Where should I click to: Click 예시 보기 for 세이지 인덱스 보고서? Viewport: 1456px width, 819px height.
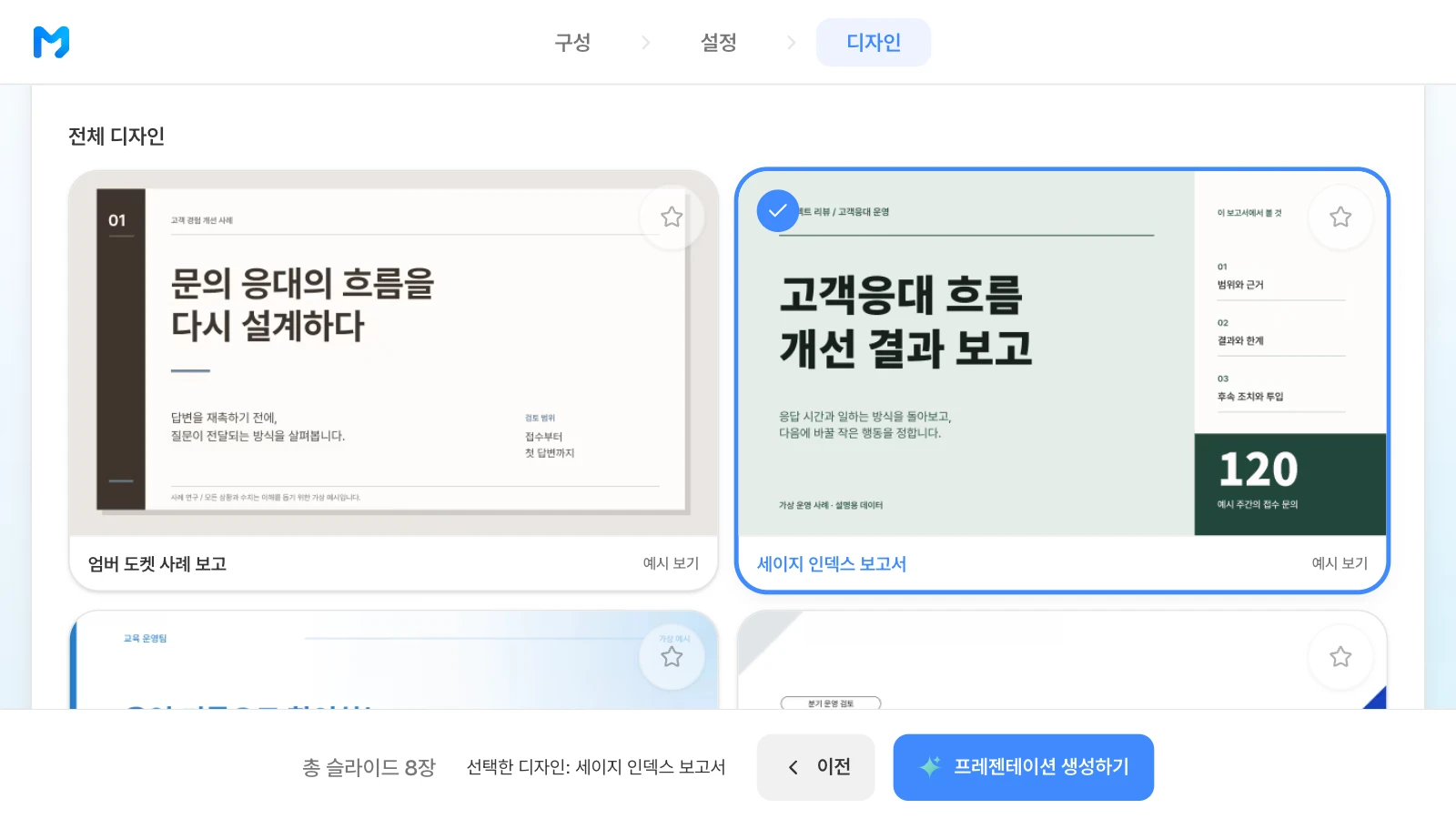click(x=1340, y=563)
